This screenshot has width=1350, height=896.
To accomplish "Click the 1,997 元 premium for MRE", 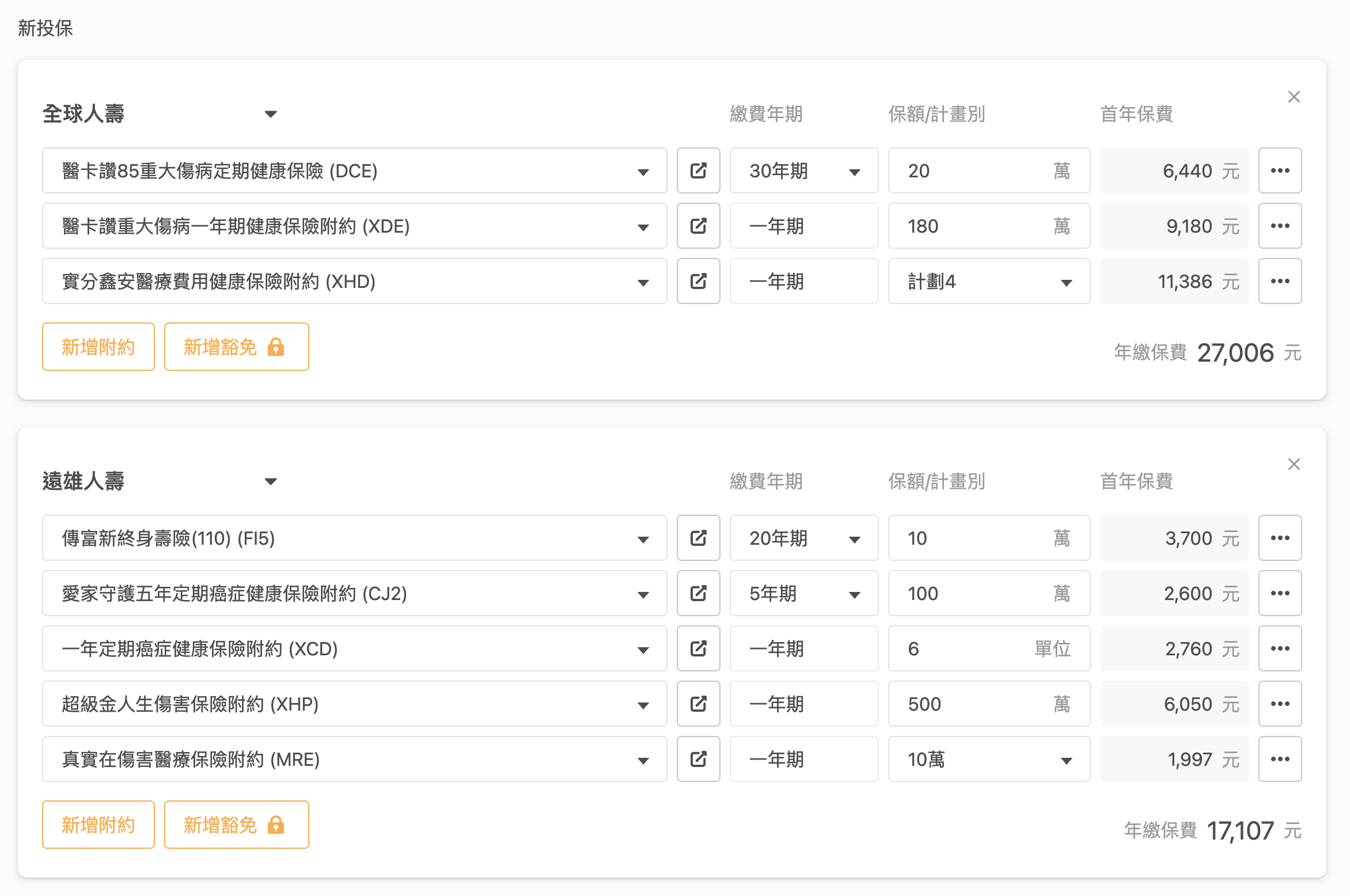I will (1174, 759).
